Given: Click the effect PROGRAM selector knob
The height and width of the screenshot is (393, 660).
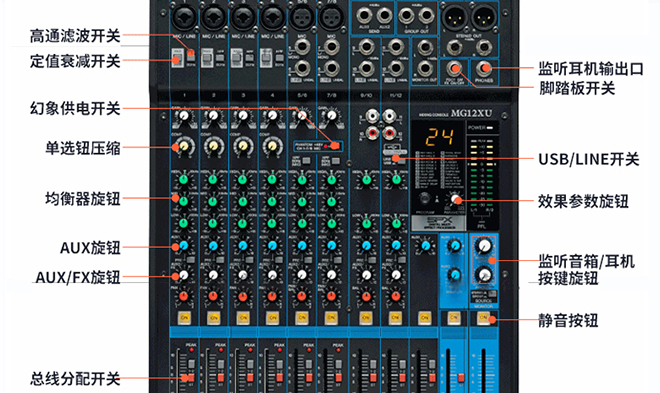Looking at the screenshot, I should (425, 198).
